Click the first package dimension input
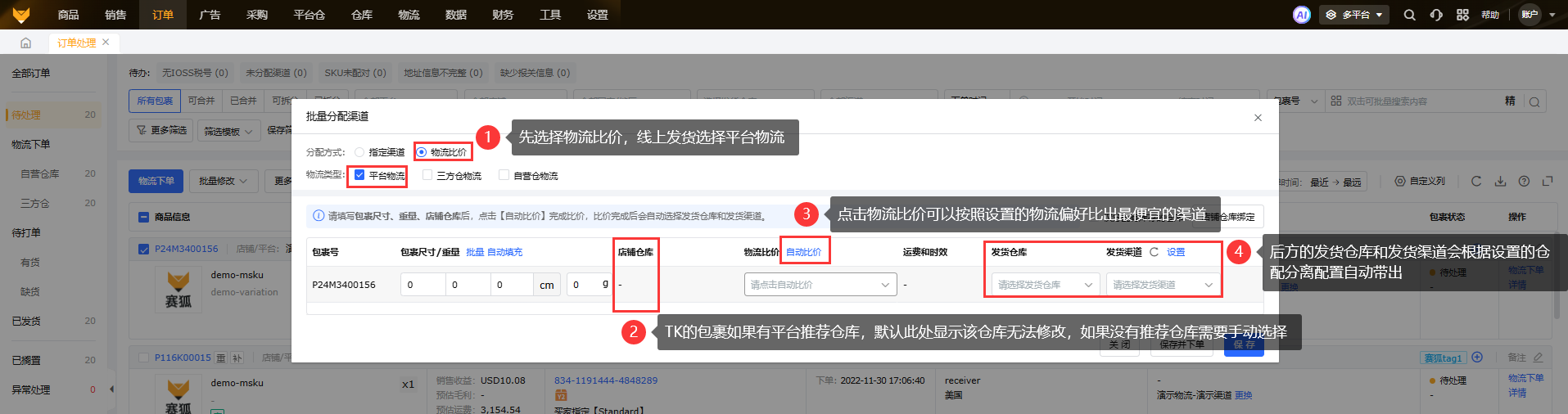1568x414 pixels. pos(423,285)
